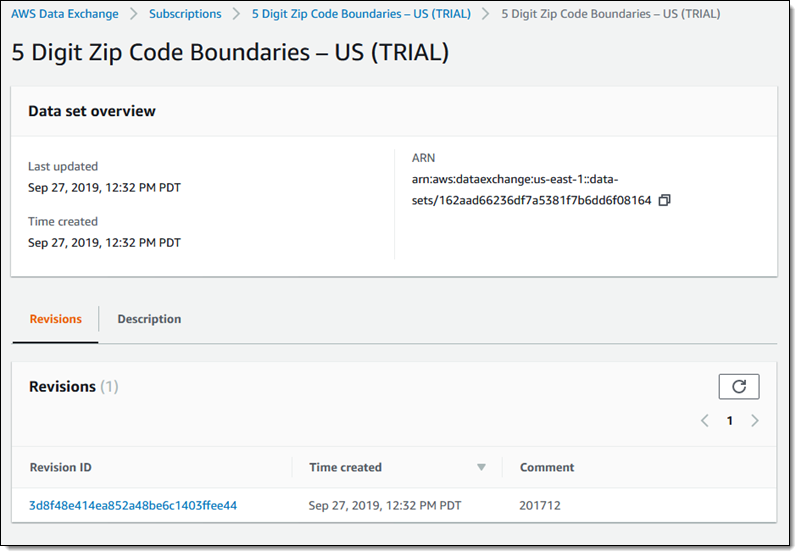Click chevron after AWS Data Exchange breadcrumb
800x556 pixels.
(134, 14)
